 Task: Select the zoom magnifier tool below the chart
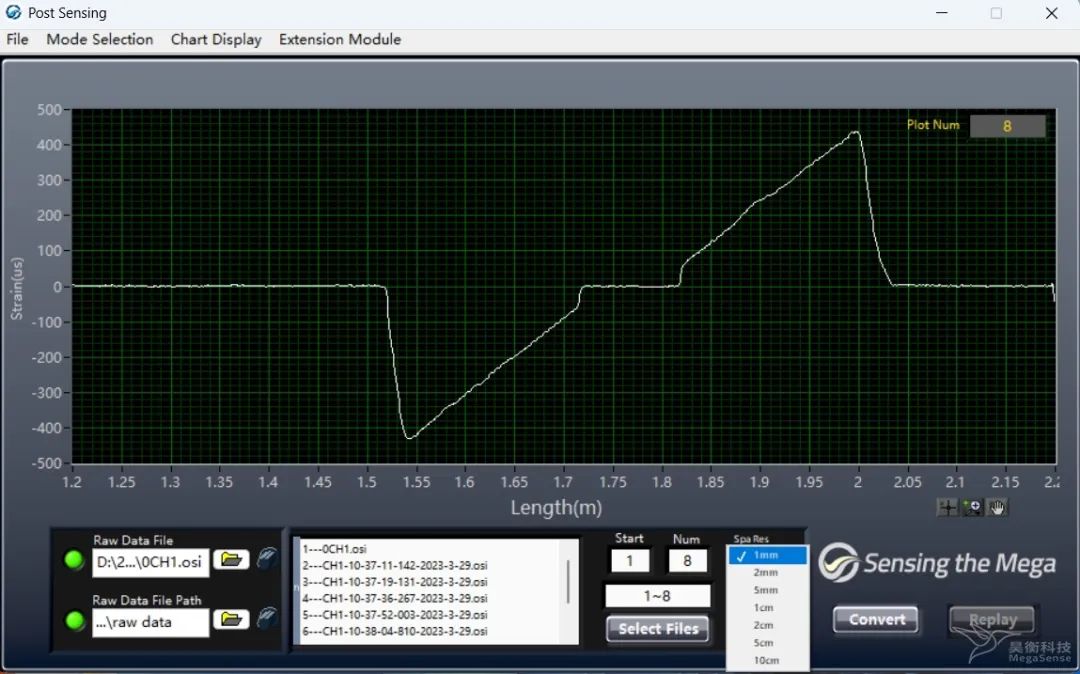(x=972, y=507)
